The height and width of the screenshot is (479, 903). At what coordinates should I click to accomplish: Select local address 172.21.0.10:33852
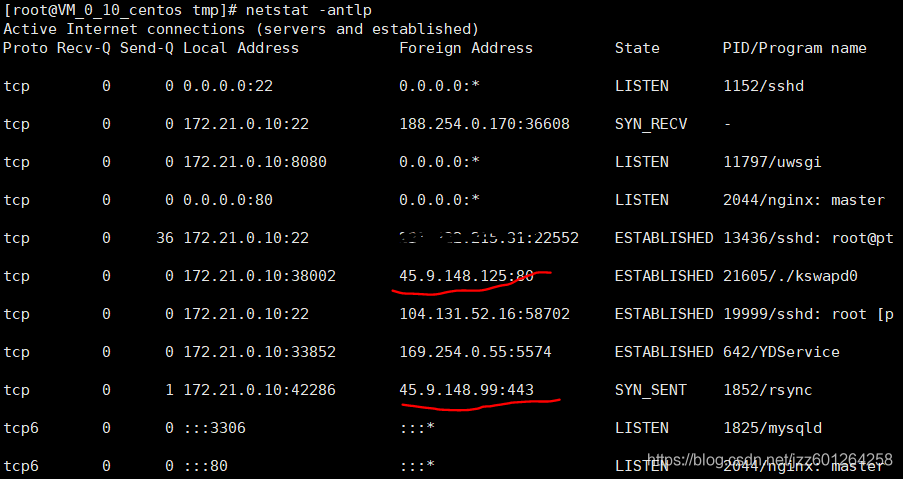(259, 352)
